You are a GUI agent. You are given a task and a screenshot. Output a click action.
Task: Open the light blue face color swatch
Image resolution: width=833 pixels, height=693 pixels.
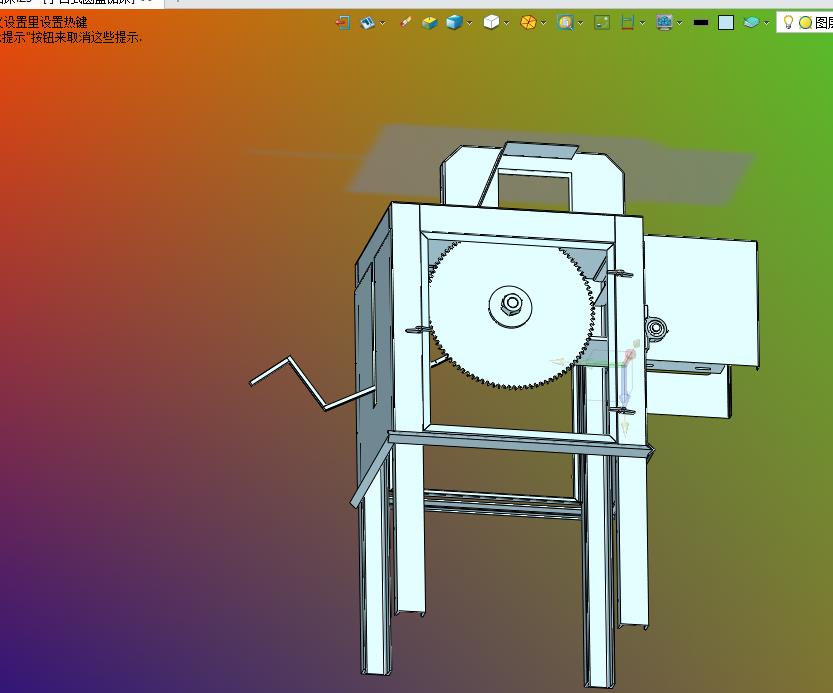coord(726,23)
